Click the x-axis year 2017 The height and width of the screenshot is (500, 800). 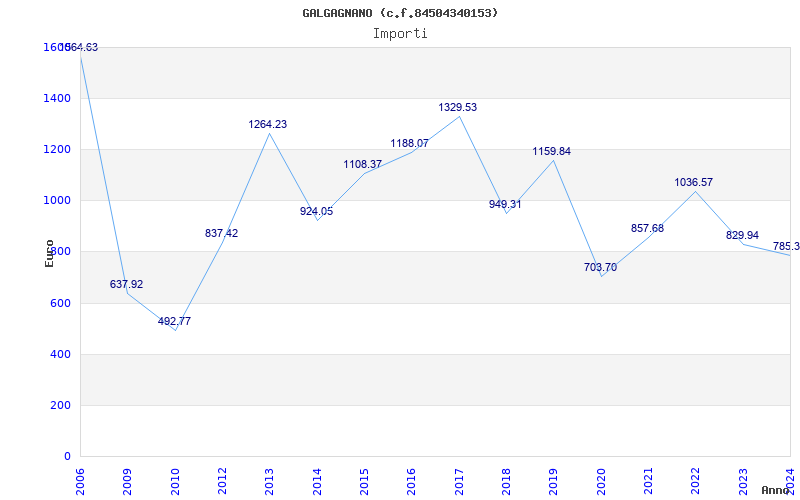pyautogui.click(x=459, y=482)
